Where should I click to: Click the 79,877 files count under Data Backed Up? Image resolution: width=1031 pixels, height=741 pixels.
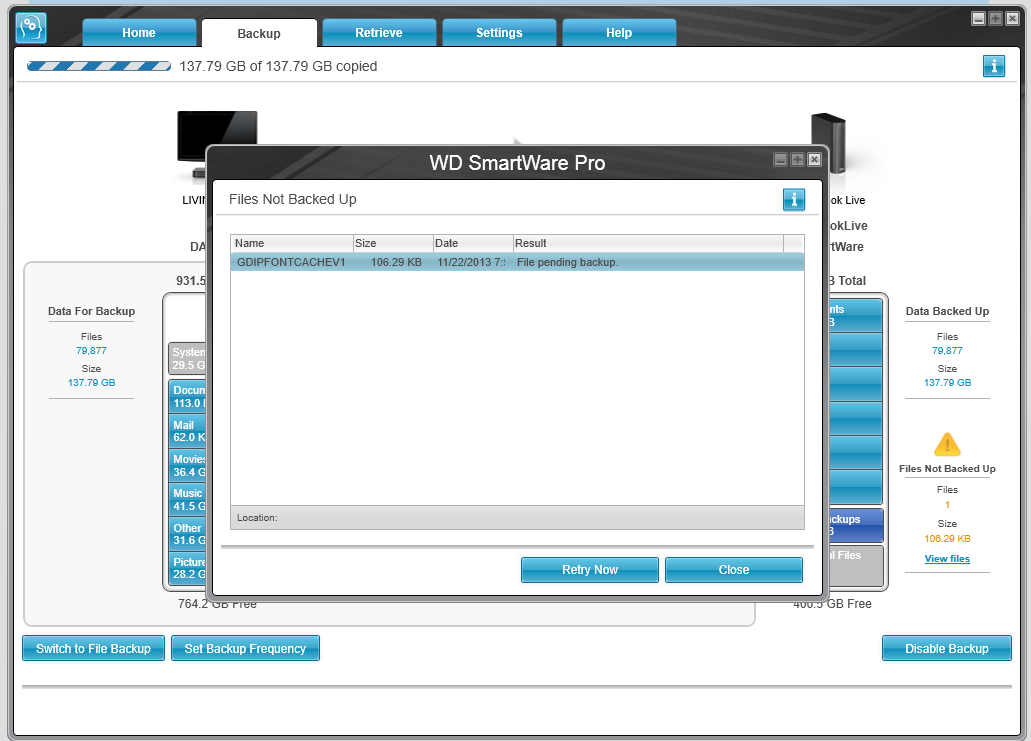[947, 351]
